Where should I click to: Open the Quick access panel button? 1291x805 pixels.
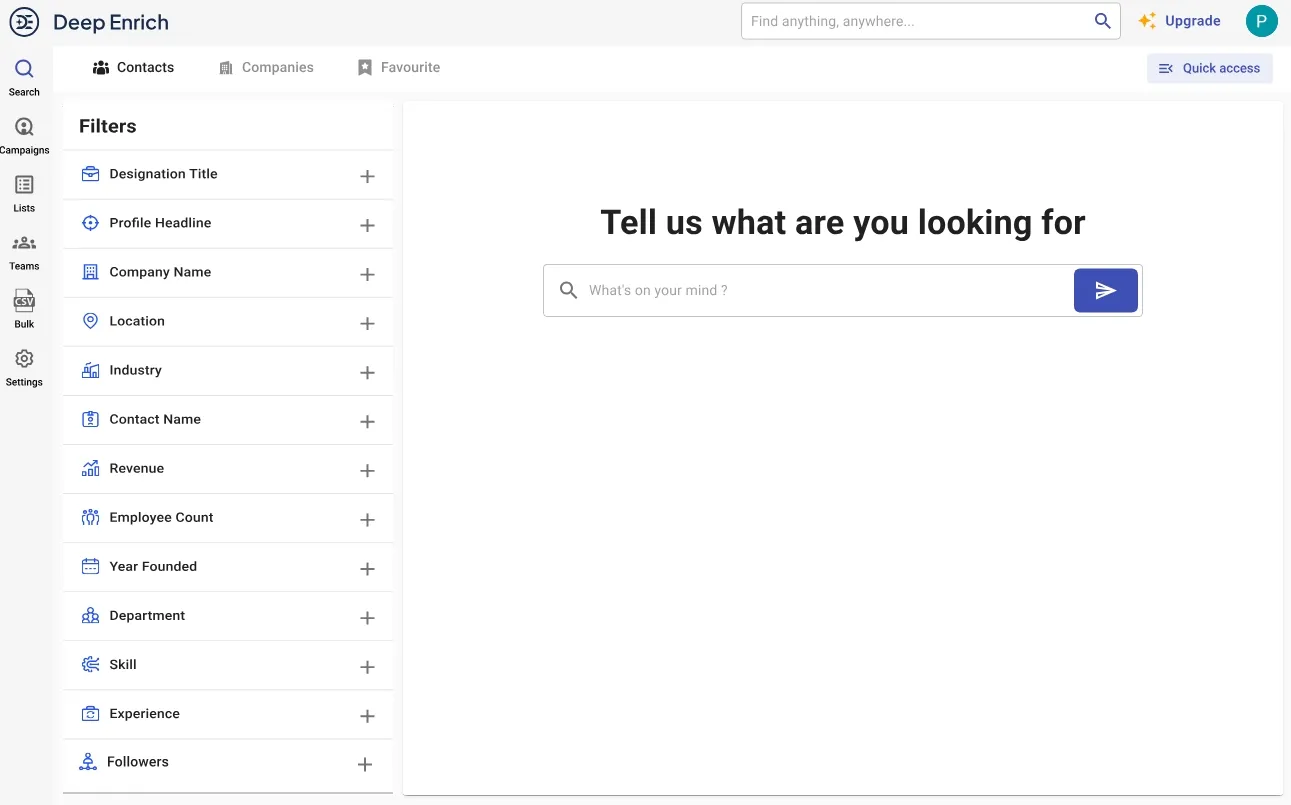tap(1209, 68)
